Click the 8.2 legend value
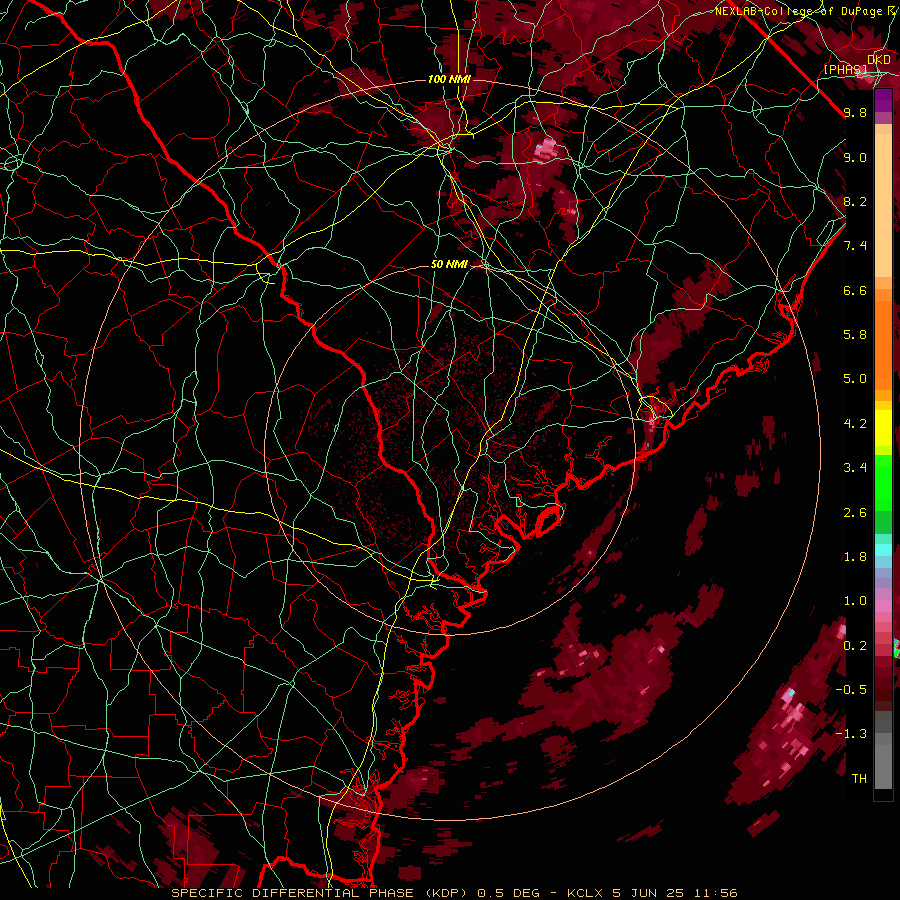The image size is (900, 900). click(x=855, y=201)
